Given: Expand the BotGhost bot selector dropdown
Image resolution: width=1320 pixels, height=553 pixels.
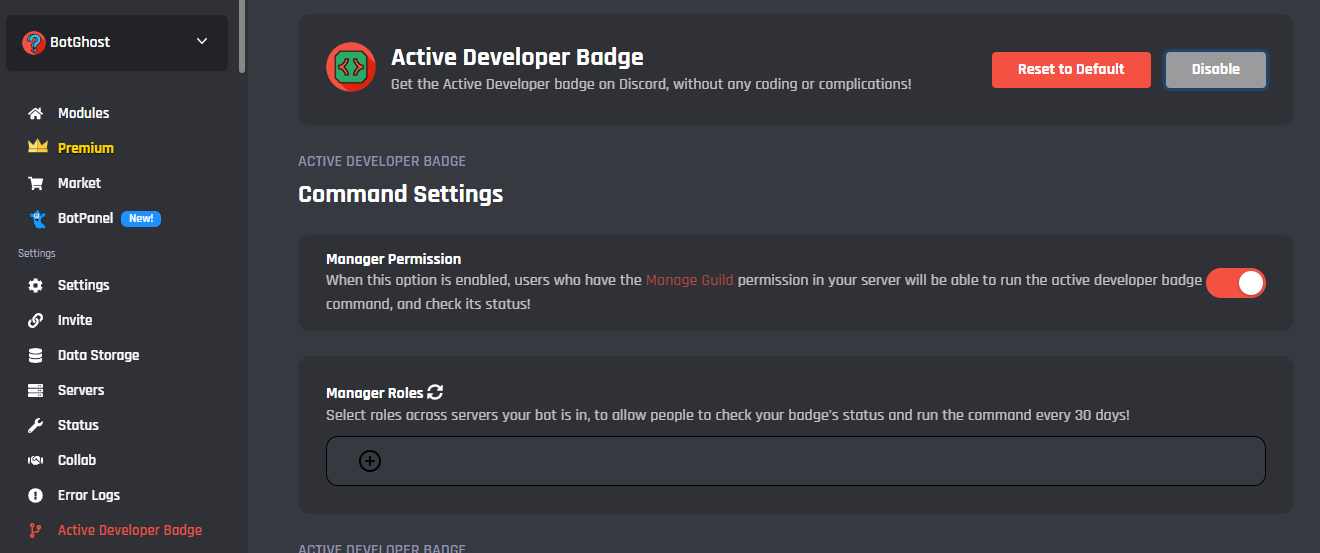Looking at the screenshot, I should coord(202,41).
